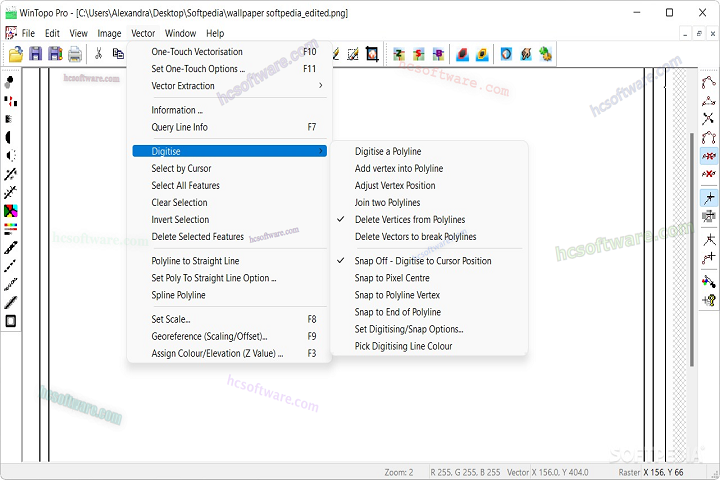Open the File menu
This screenshot has width=720, height=480.
pos(28,33)
